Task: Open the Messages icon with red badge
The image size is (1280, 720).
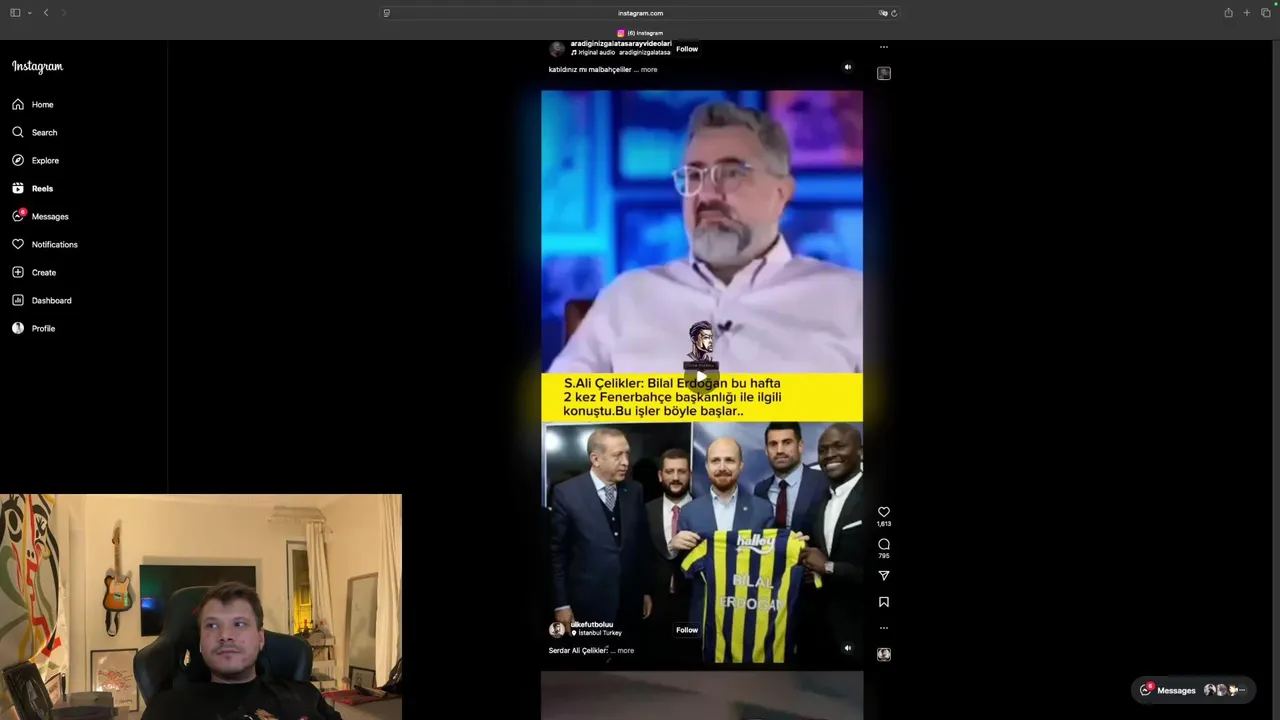Action: (x=18, y=216)
